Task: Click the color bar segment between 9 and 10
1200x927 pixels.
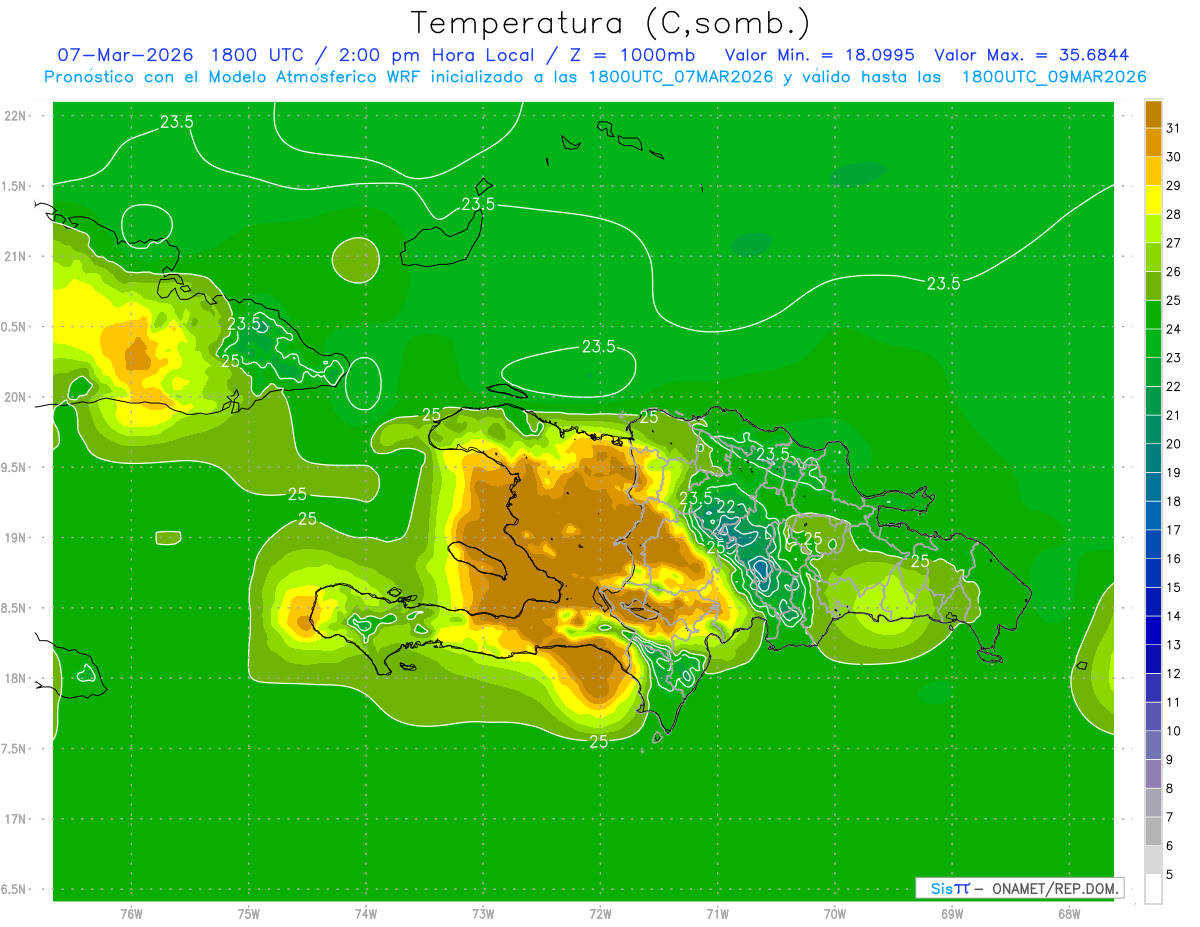Action: tap(1153, 746)
